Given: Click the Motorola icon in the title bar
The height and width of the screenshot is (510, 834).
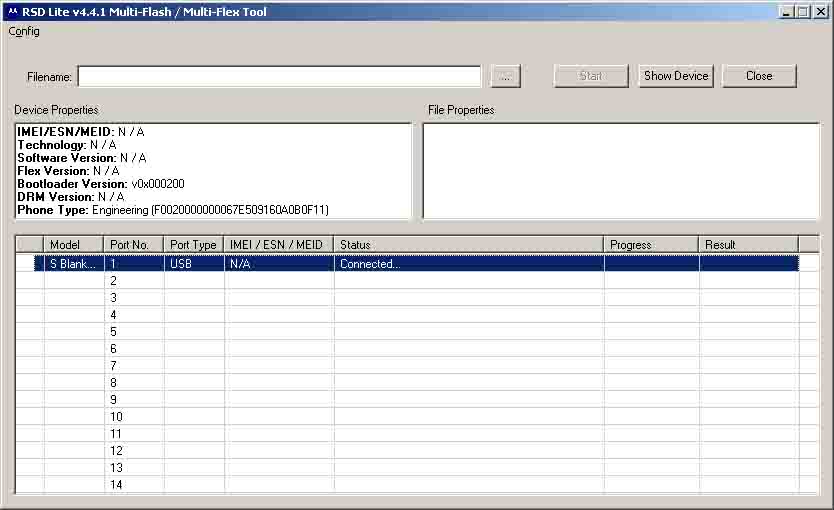Looking at the screenshot, I should (x=13, y=11).
